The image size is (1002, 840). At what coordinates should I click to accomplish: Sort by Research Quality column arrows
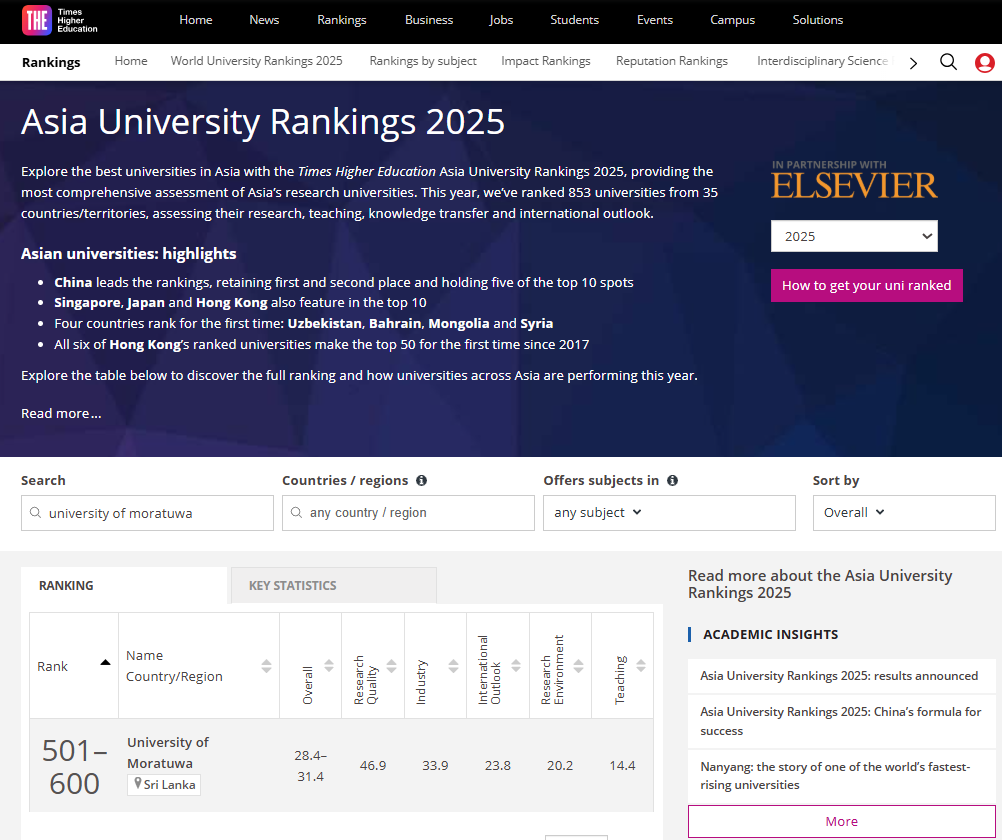[x=392, y=665]
